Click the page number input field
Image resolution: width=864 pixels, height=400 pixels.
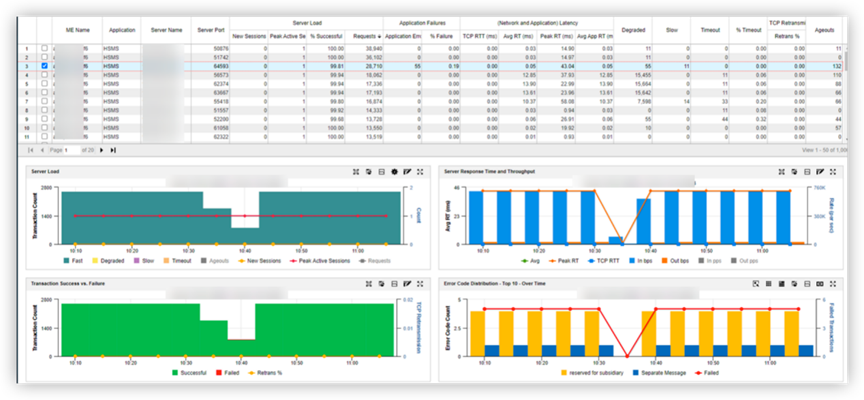70,150
